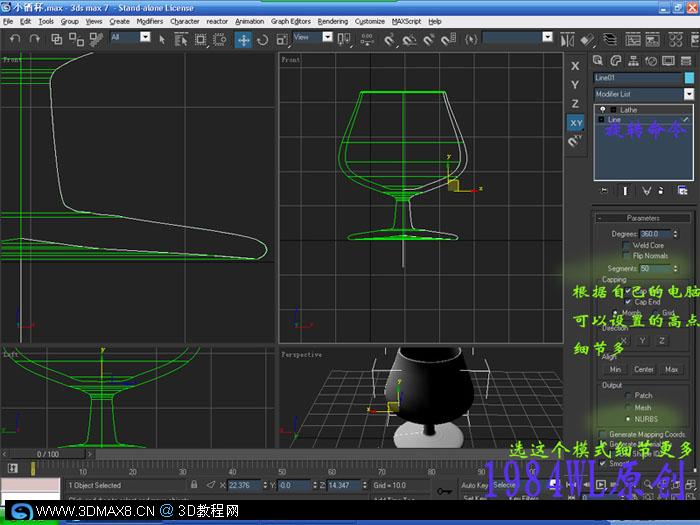Screen dimensions: 700x525
Task: Switch to the Hierarchy command panel
Action: coord(633,61)
